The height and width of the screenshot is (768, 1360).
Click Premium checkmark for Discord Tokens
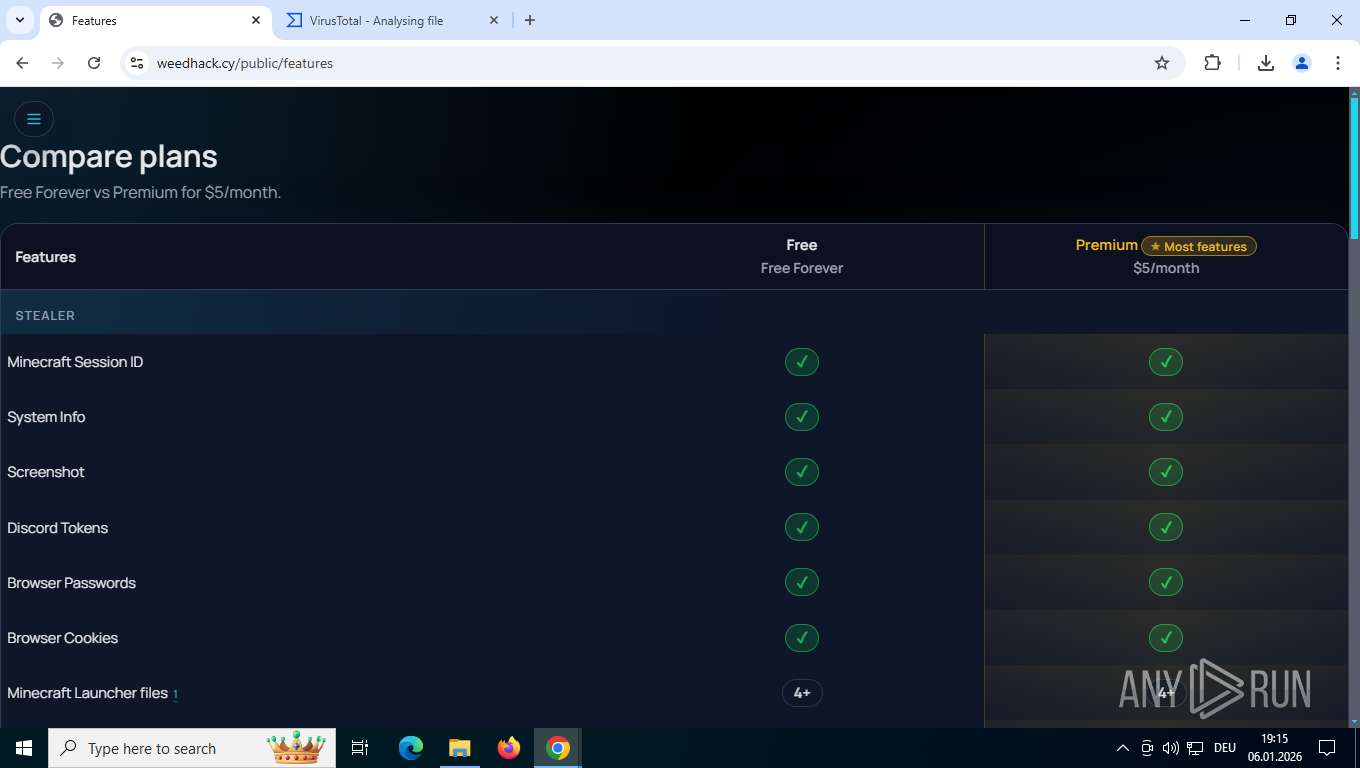coord(1166,527)
